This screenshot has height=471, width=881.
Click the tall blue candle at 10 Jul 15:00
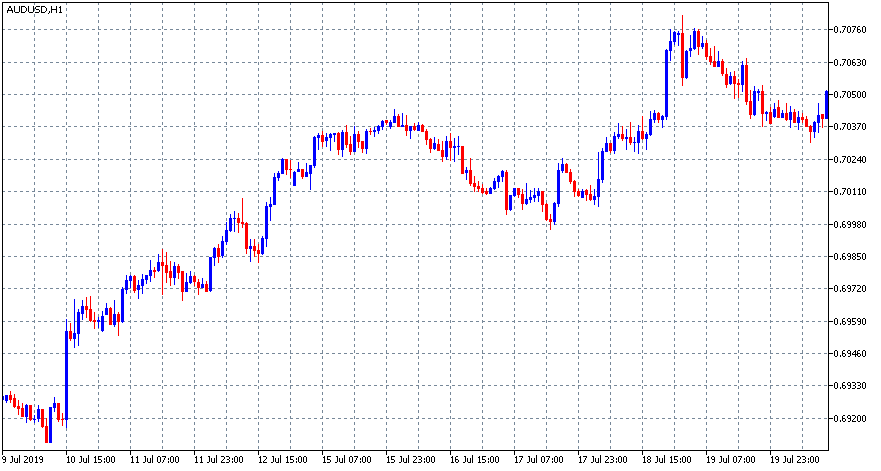pyautogui.click(x=66, y=375)
